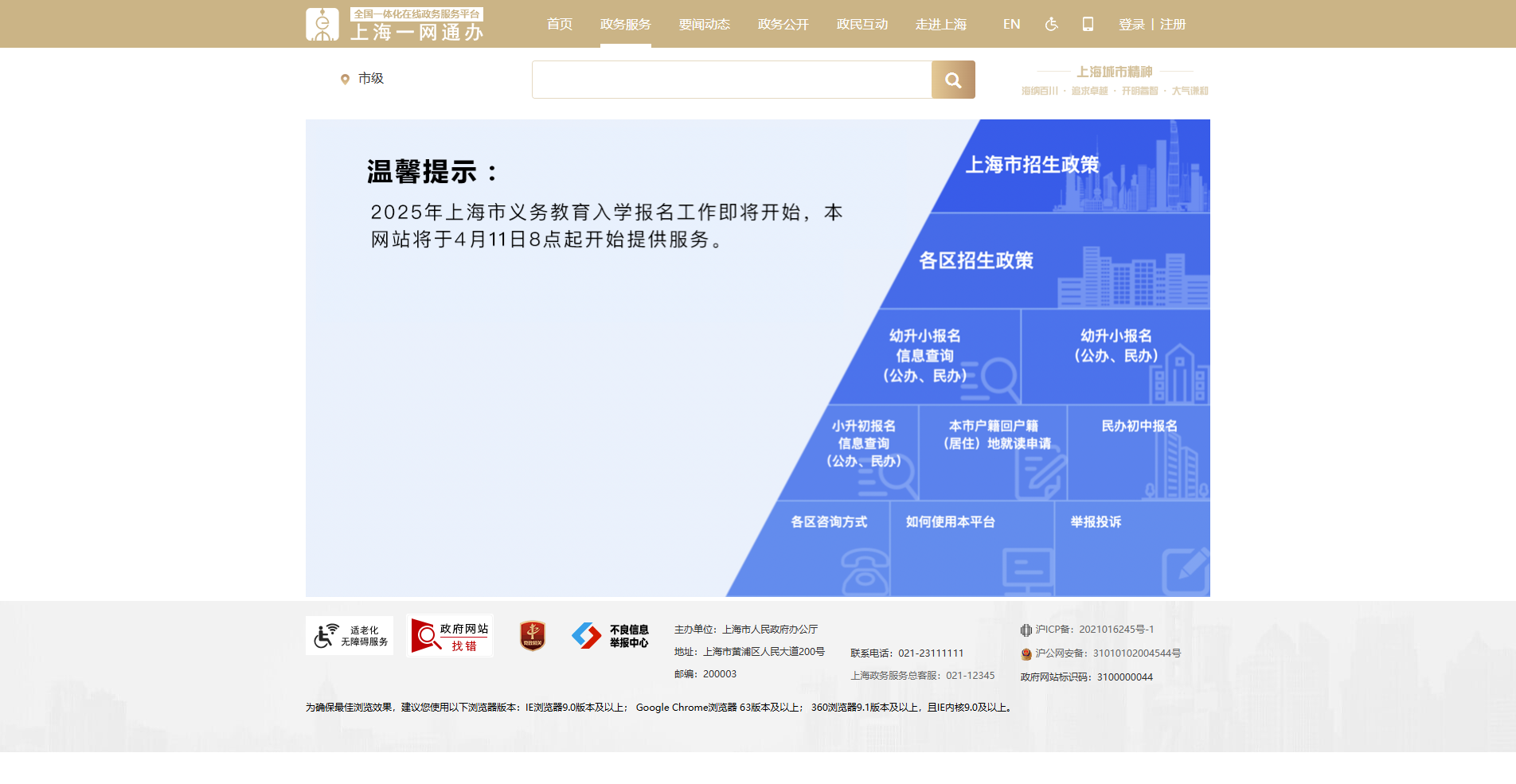Click 注册 to register an account
This screenshot has height=784, width=1516.
click(1170, 24)
